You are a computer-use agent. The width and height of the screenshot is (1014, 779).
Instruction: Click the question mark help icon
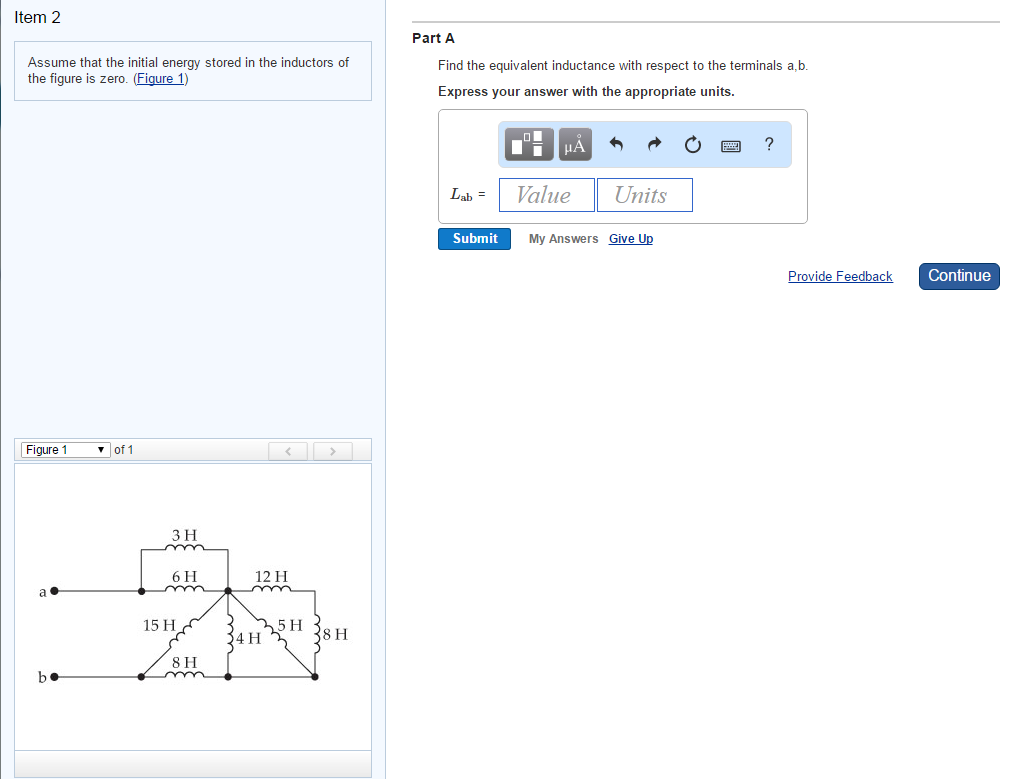tap(768, 144)
